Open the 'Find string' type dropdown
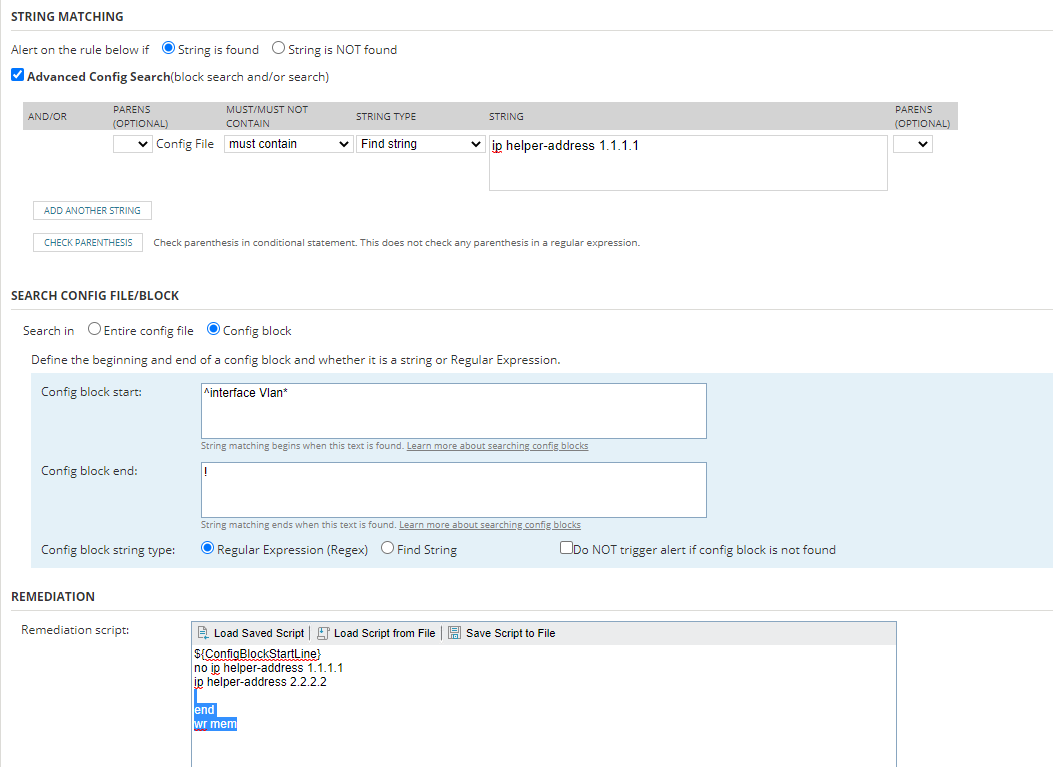Image resolution: width=1053 pixels, height=767 pixels. click(420, 144)
